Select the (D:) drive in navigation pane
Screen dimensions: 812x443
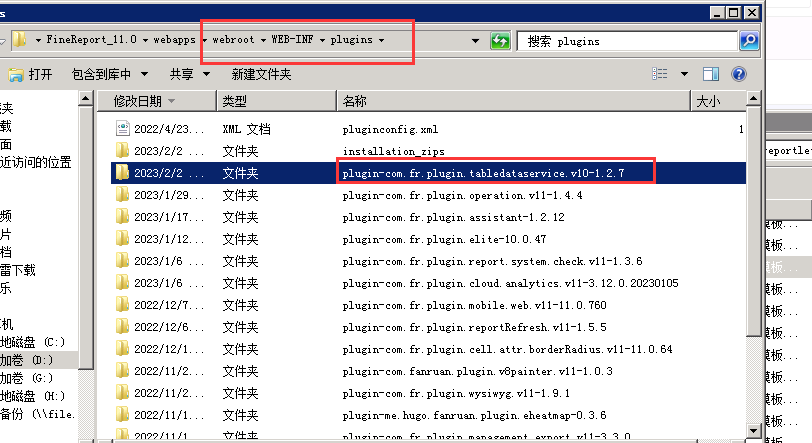tap(39, 360)
